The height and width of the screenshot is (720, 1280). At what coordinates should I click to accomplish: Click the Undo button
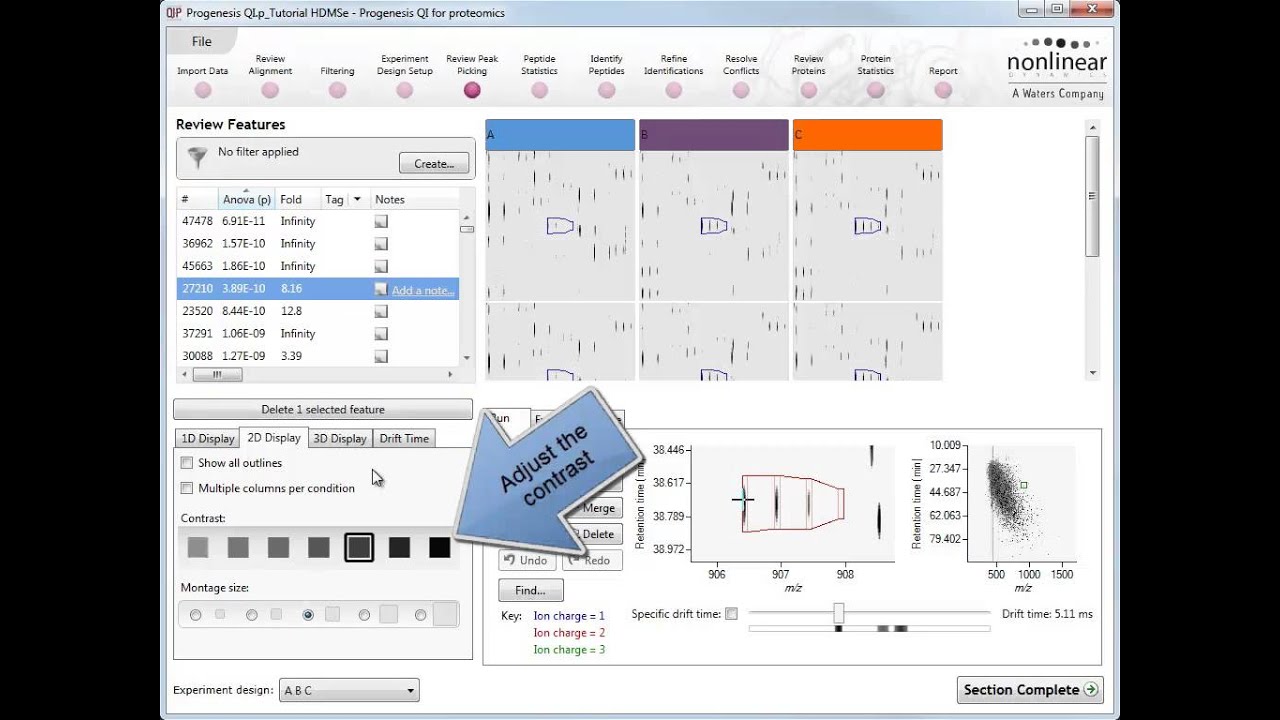point(527,560)
